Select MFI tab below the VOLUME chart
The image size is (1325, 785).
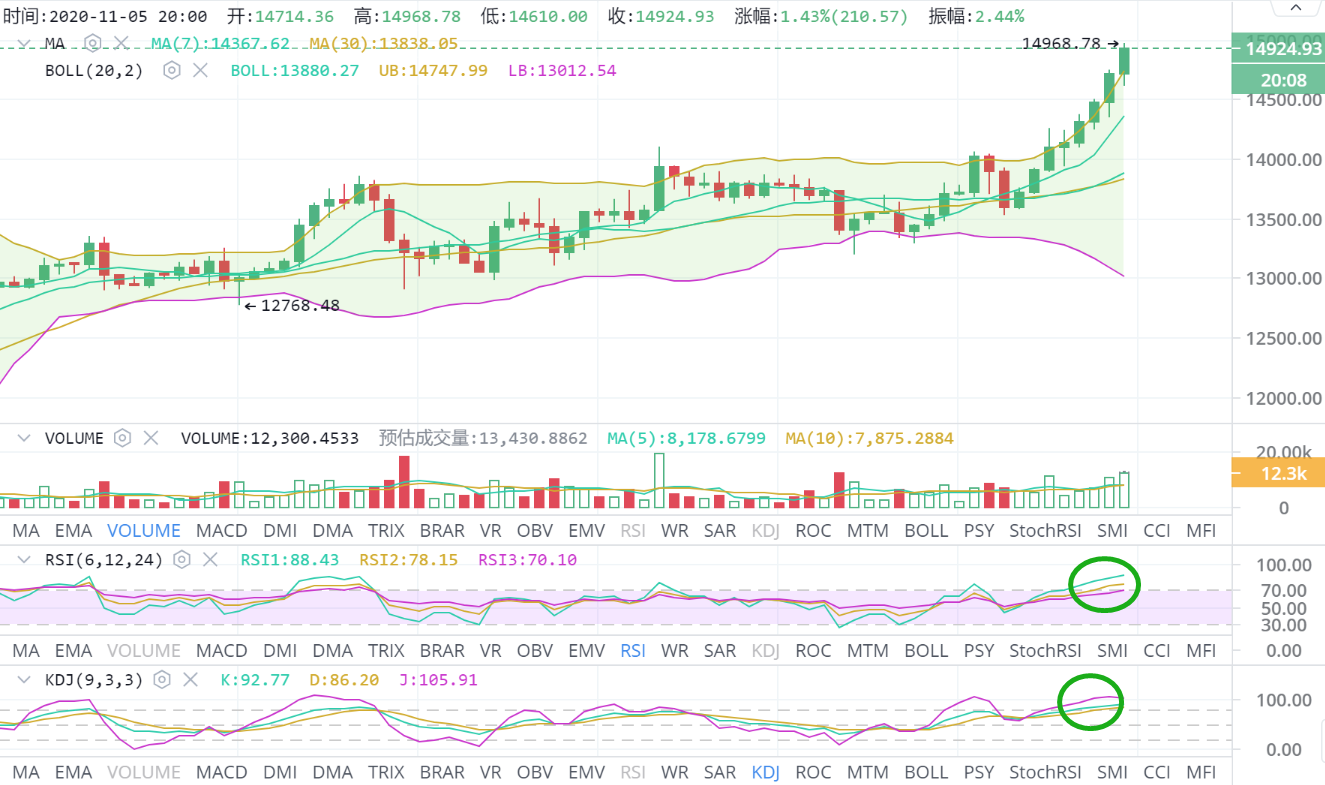tap(1201, 531)
